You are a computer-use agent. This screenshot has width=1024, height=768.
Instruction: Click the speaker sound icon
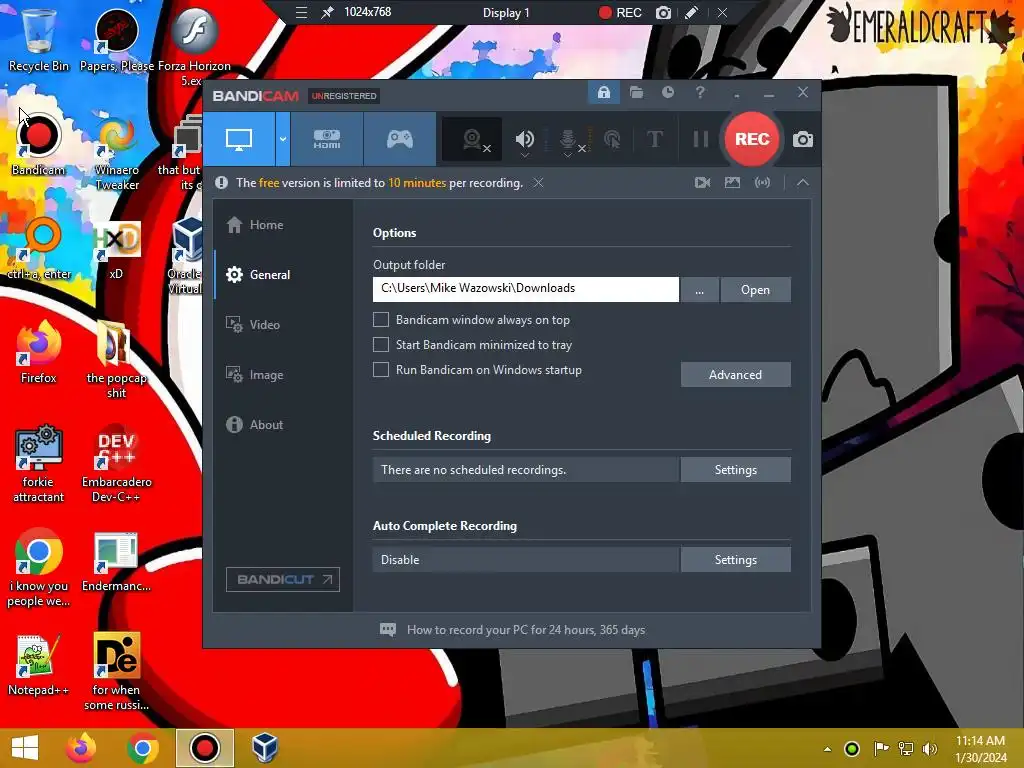524,139
